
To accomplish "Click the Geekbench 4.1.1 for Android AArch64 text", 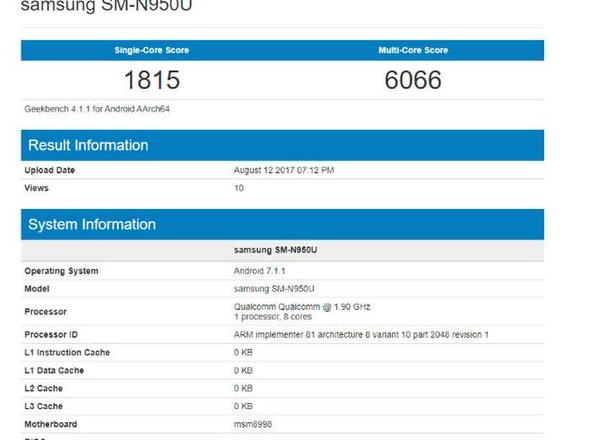I will pyautogui.click(x=97, y=109).
